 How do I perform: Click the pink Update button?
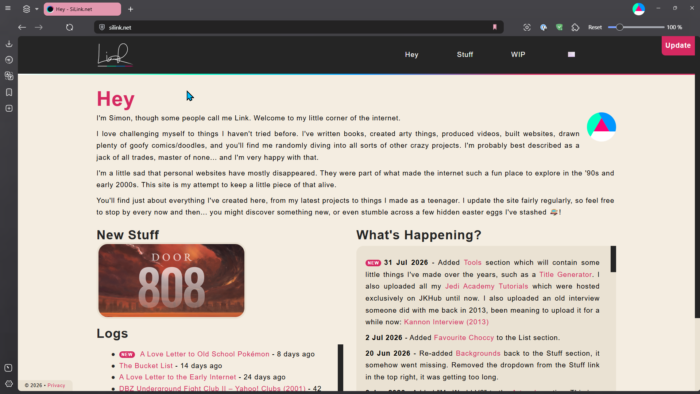[678, 46]
